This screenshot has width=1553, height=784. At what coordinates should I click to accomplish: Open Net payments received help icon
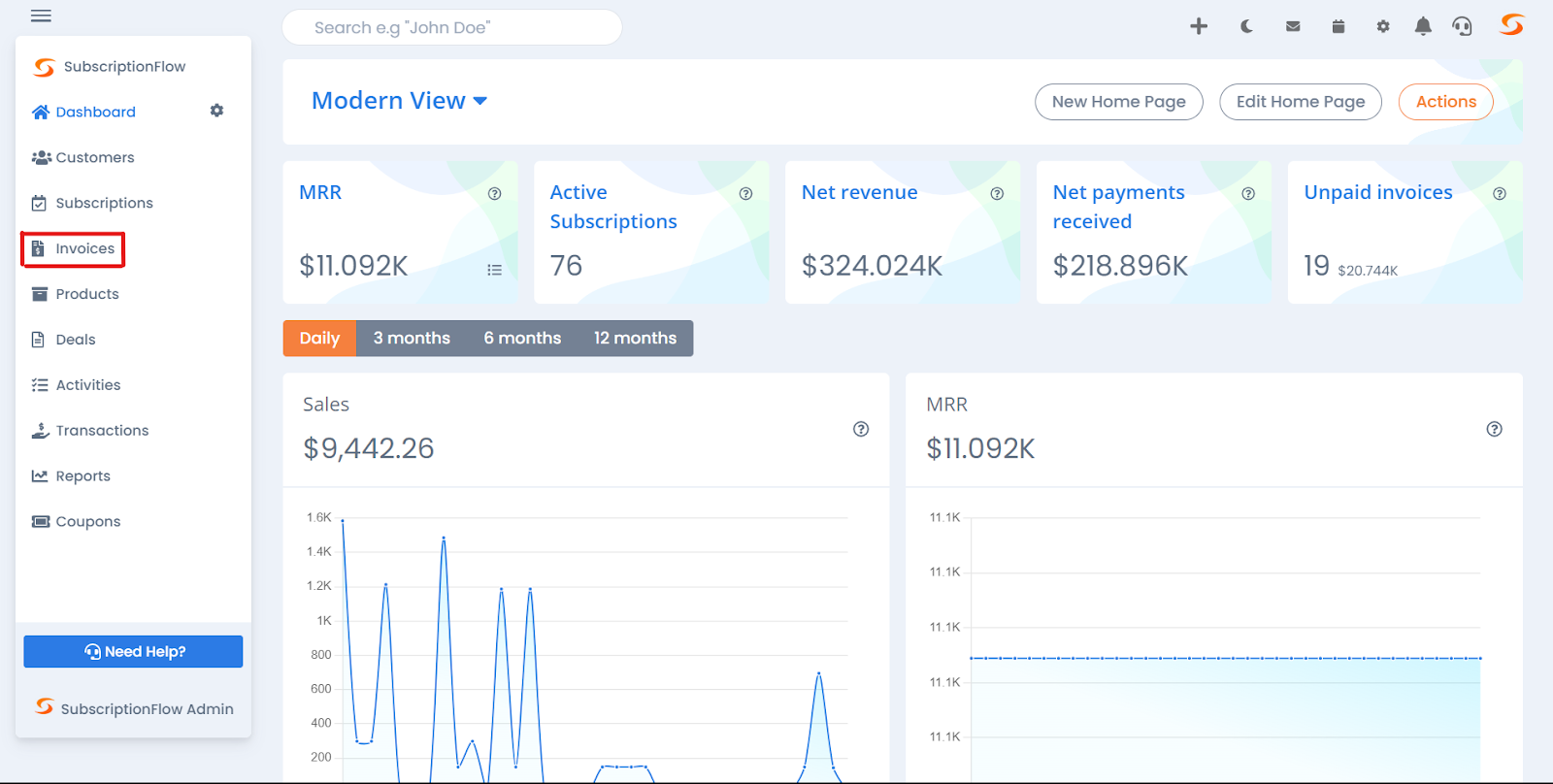pyautogui.click(x=1248, y=193)
